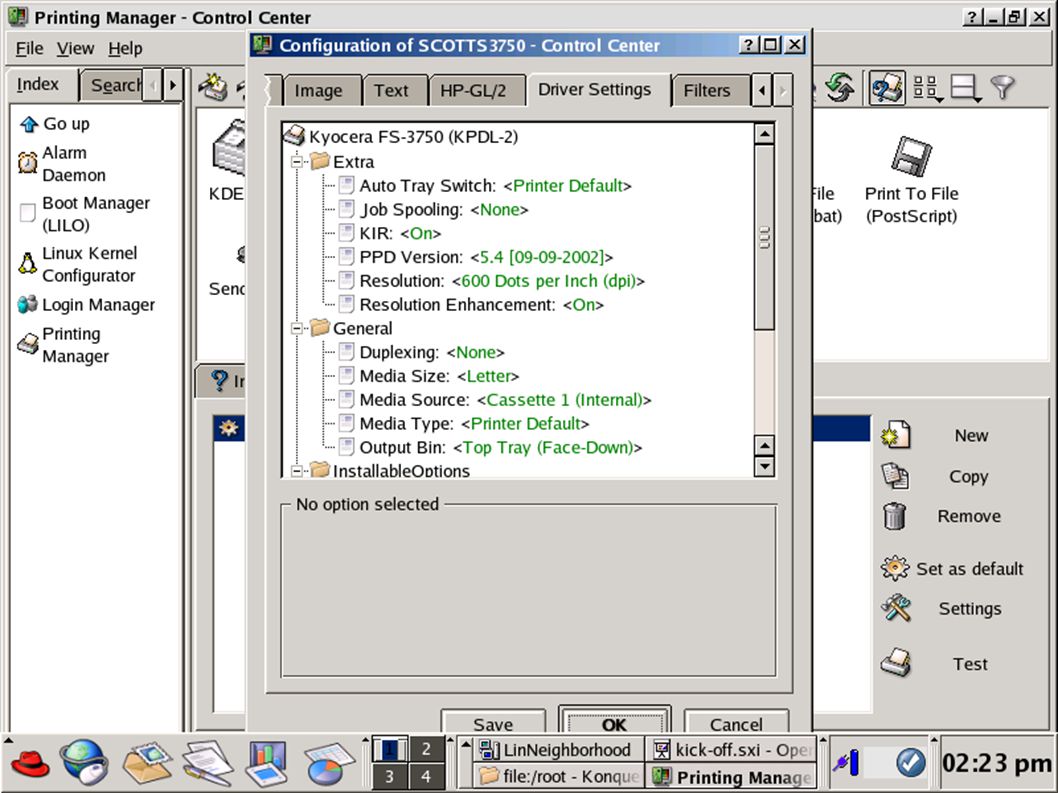This screenshot has width=1058, height=793.
Task: Click the green refresh arrows toolbar icon
Action: click(840, 88)
